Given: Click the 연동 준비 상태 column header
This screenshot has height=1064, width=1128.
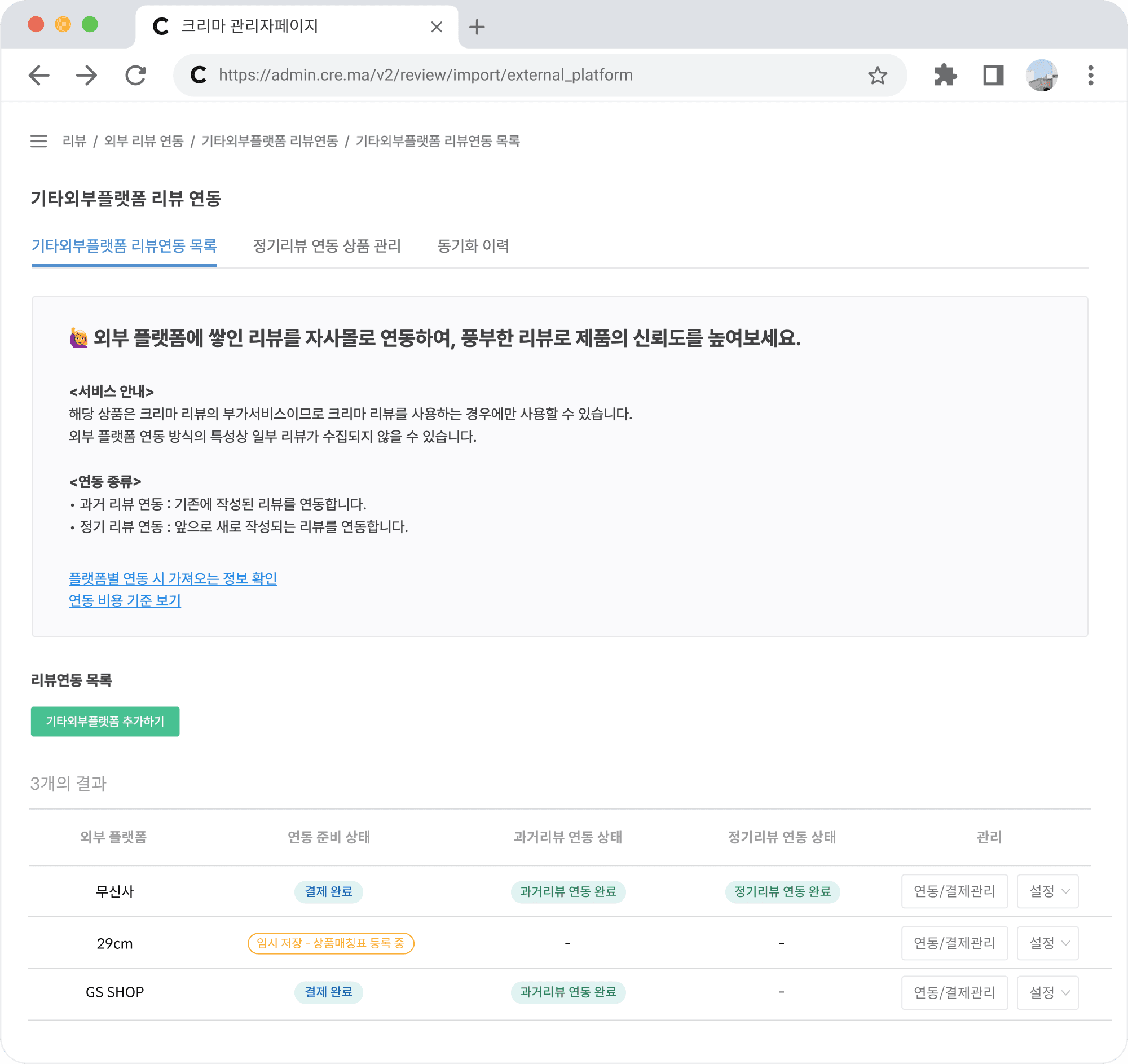Looking at the screenshot, I should [329, 838].
